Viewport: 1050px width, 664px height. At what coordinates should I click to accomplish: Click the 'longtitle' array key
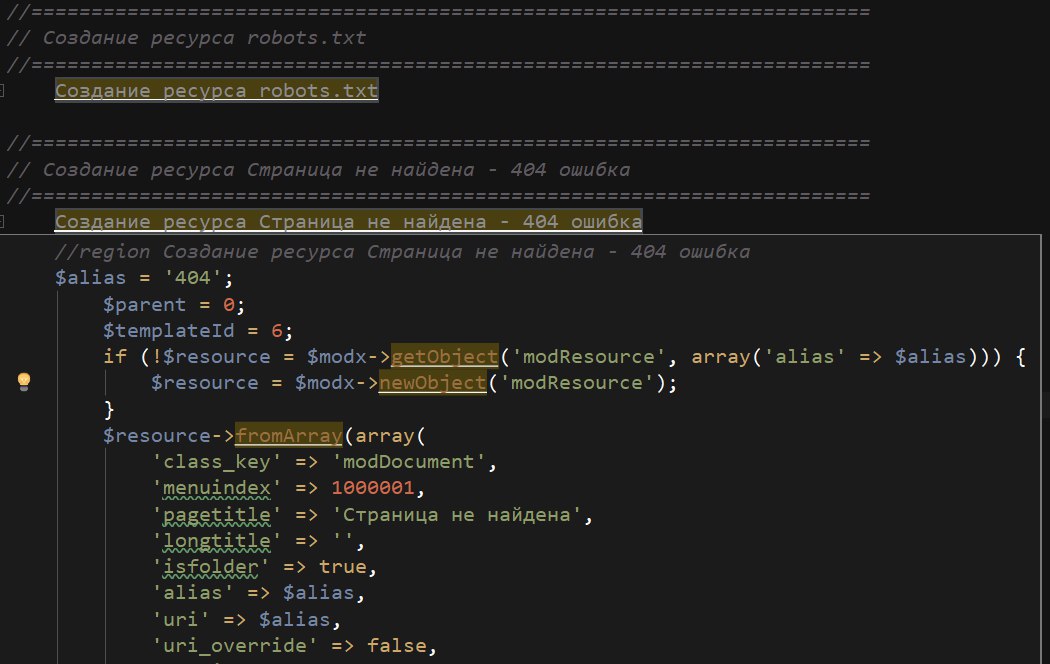pos(216,541)
